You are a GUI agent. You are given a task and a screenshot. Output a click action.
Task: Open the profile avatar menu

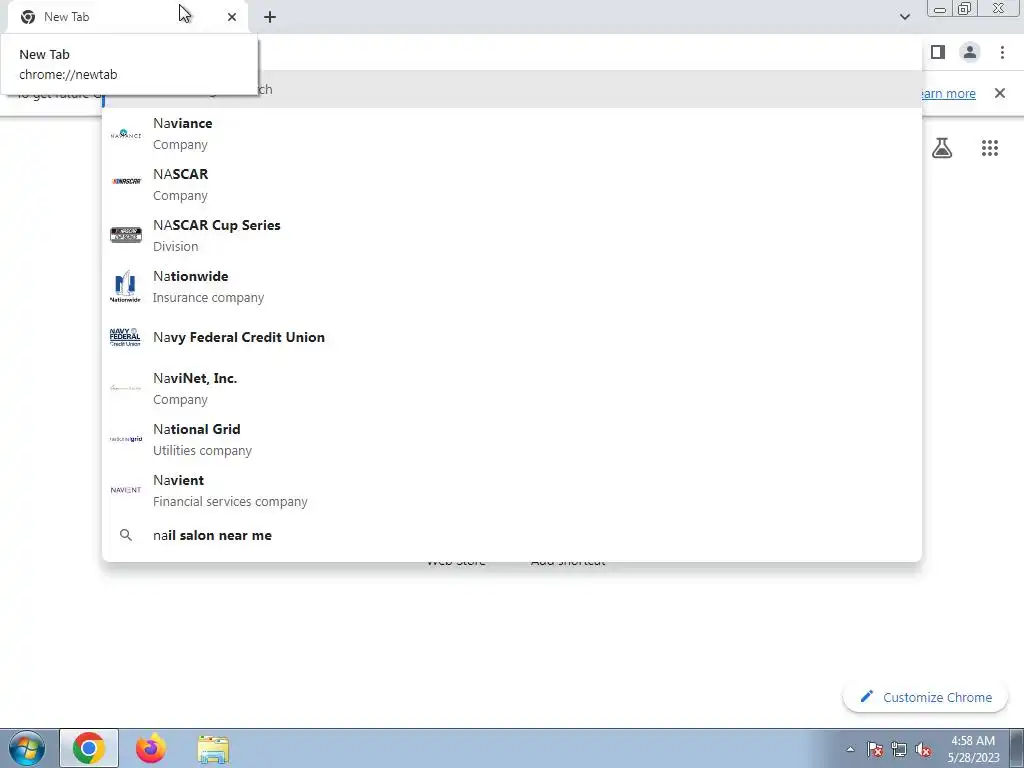[x=970, y=52]
